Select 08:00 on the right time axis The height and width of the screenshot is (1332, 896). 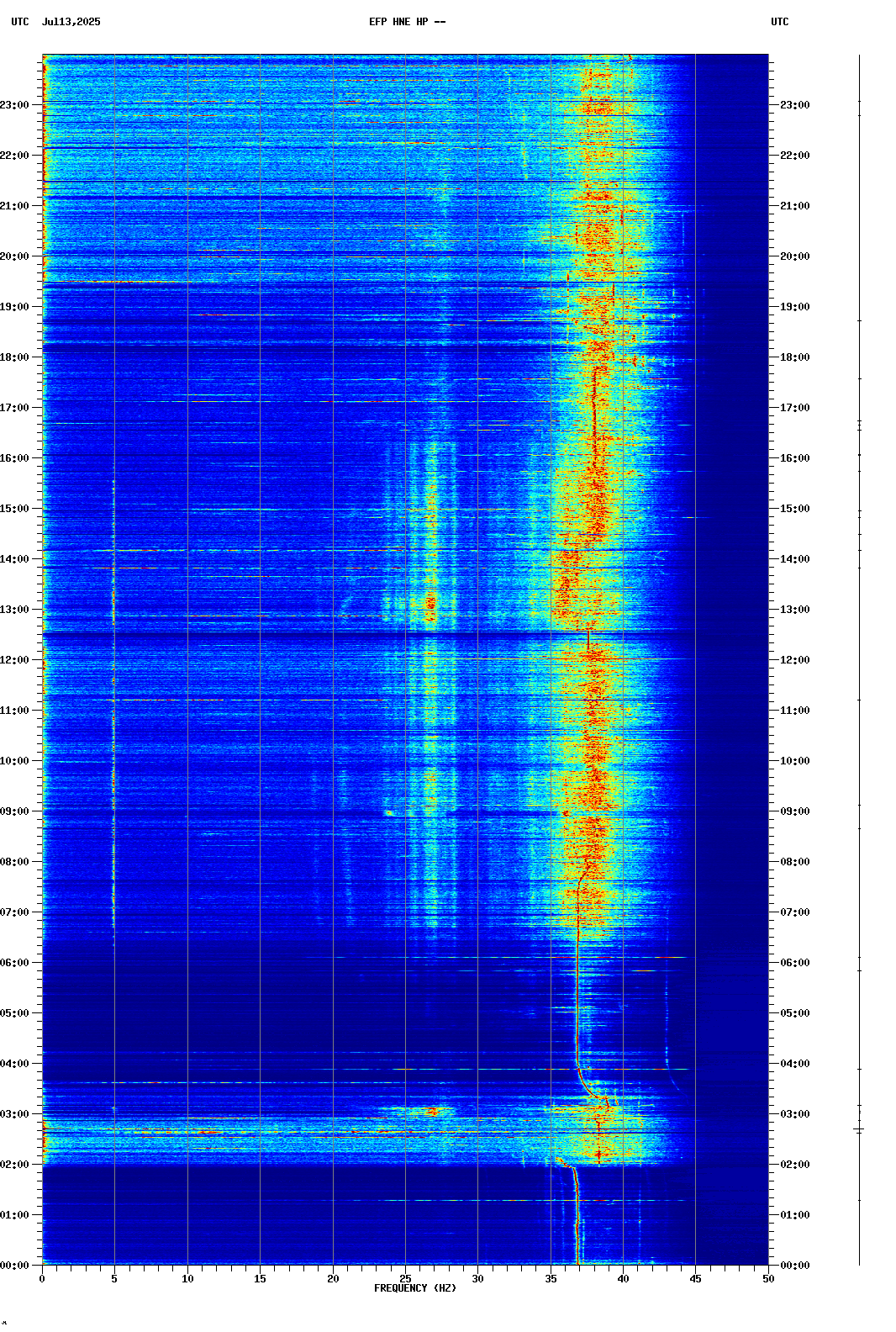coord(795,862)
